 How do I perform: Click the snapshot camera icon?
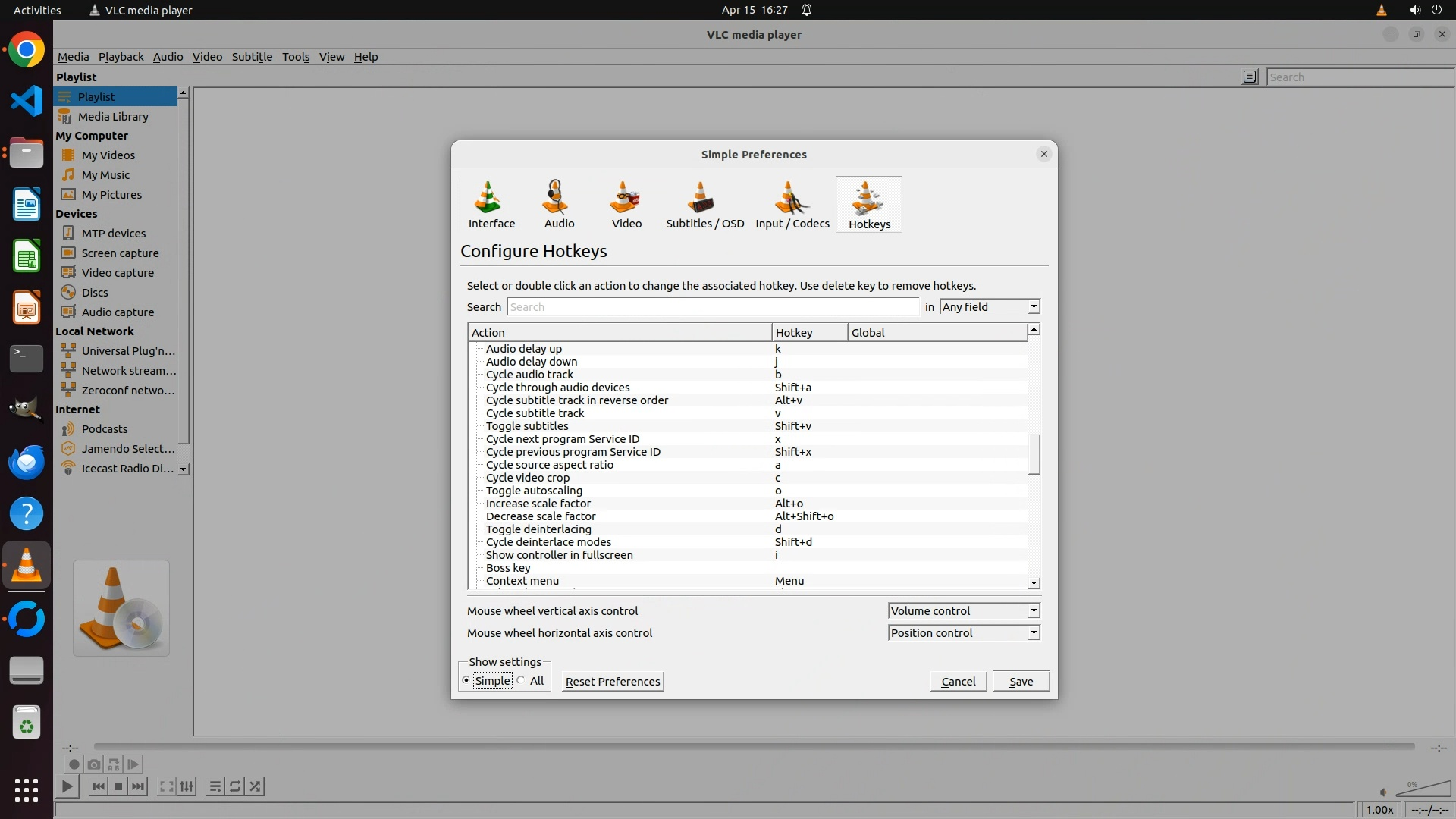[x=94, y=764]
